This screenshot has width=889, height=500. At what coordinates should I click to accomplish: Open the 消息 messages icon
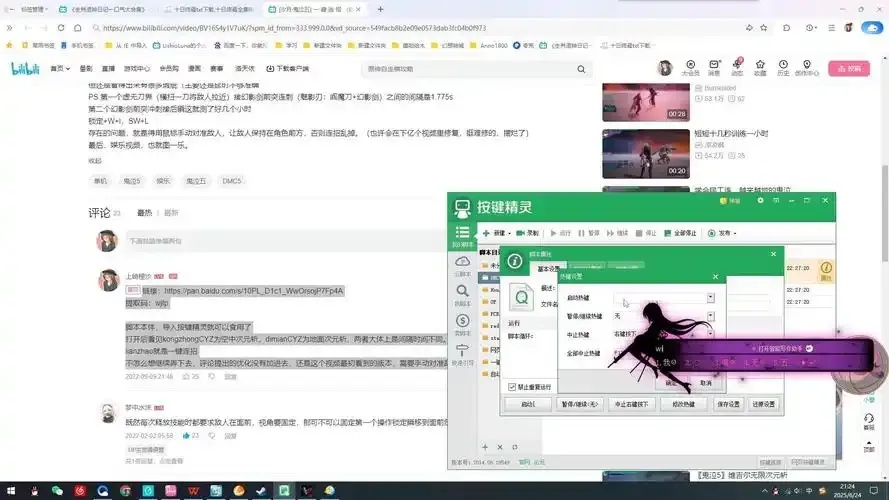[x=714, y=68]
